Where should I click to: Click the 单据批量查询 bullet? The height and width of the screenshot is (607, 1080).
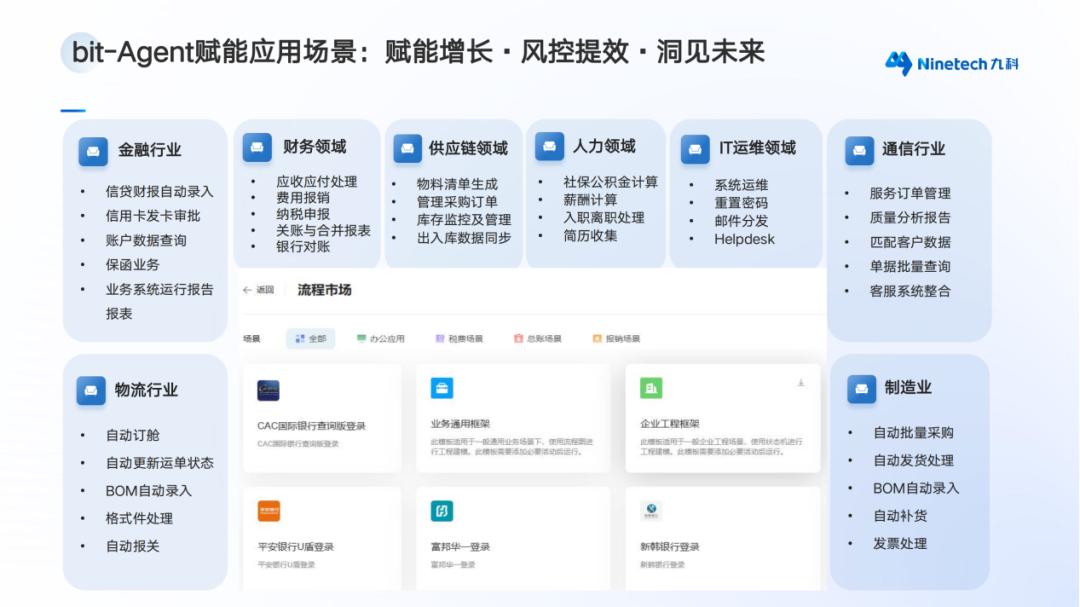(910, 267)
